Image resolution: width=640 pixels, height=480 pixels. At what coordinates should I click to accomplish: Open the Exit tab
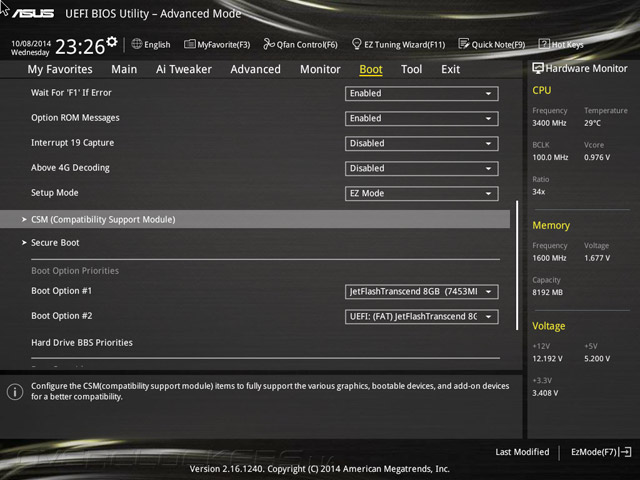(450, 69)
